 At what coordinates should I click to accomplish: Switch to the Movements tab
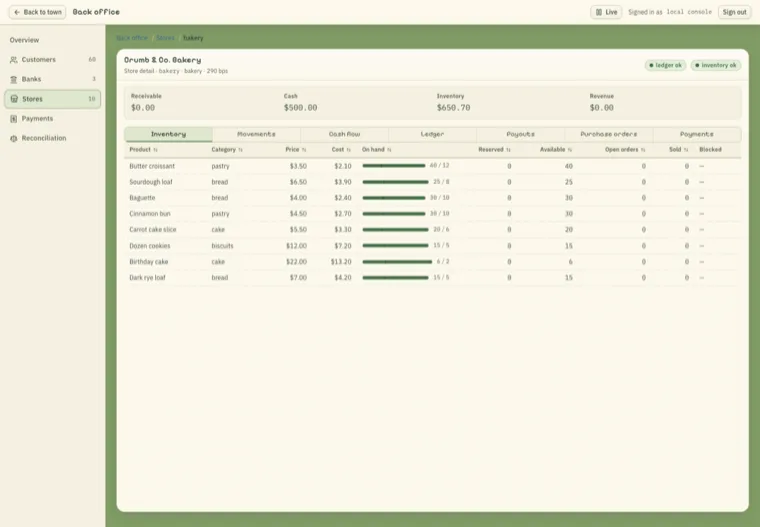(256, 134)
